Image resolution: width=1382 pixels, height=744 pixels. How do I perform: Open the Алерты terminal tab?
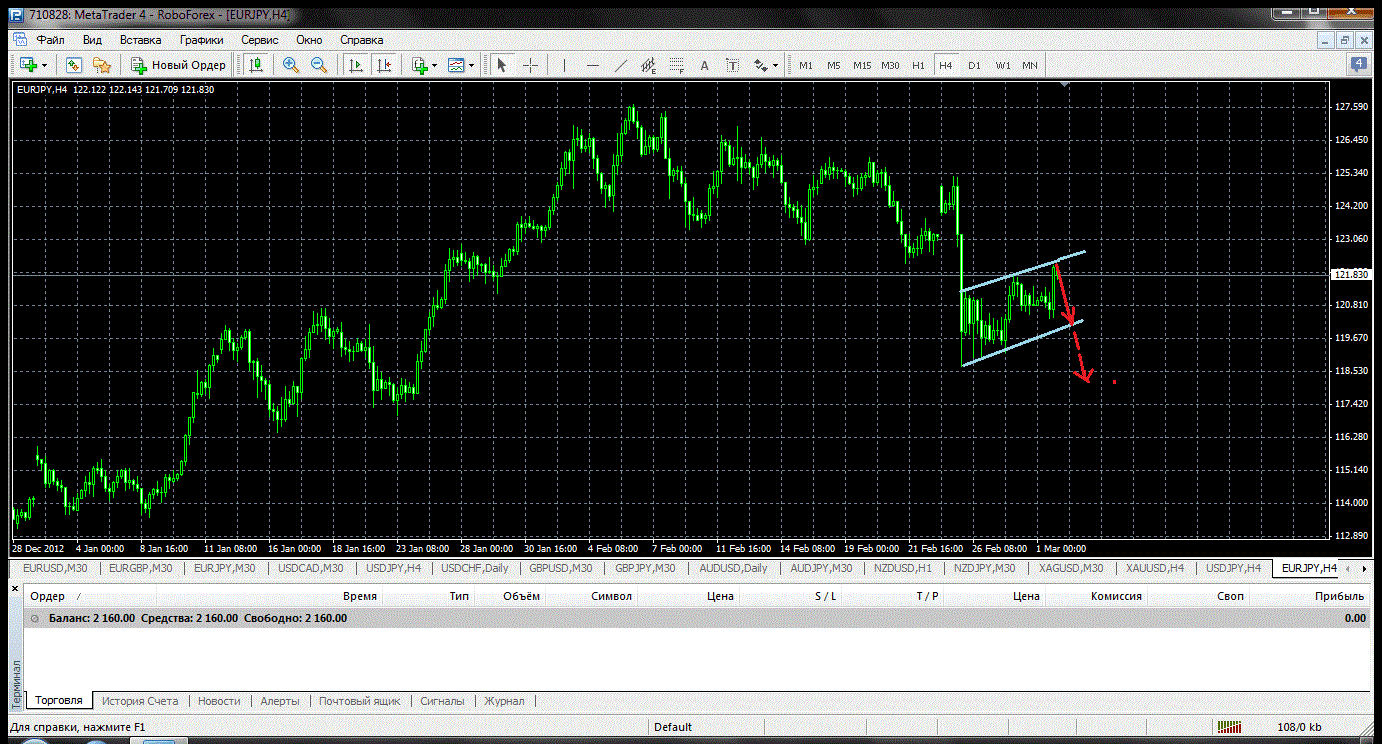pos(280,701)
